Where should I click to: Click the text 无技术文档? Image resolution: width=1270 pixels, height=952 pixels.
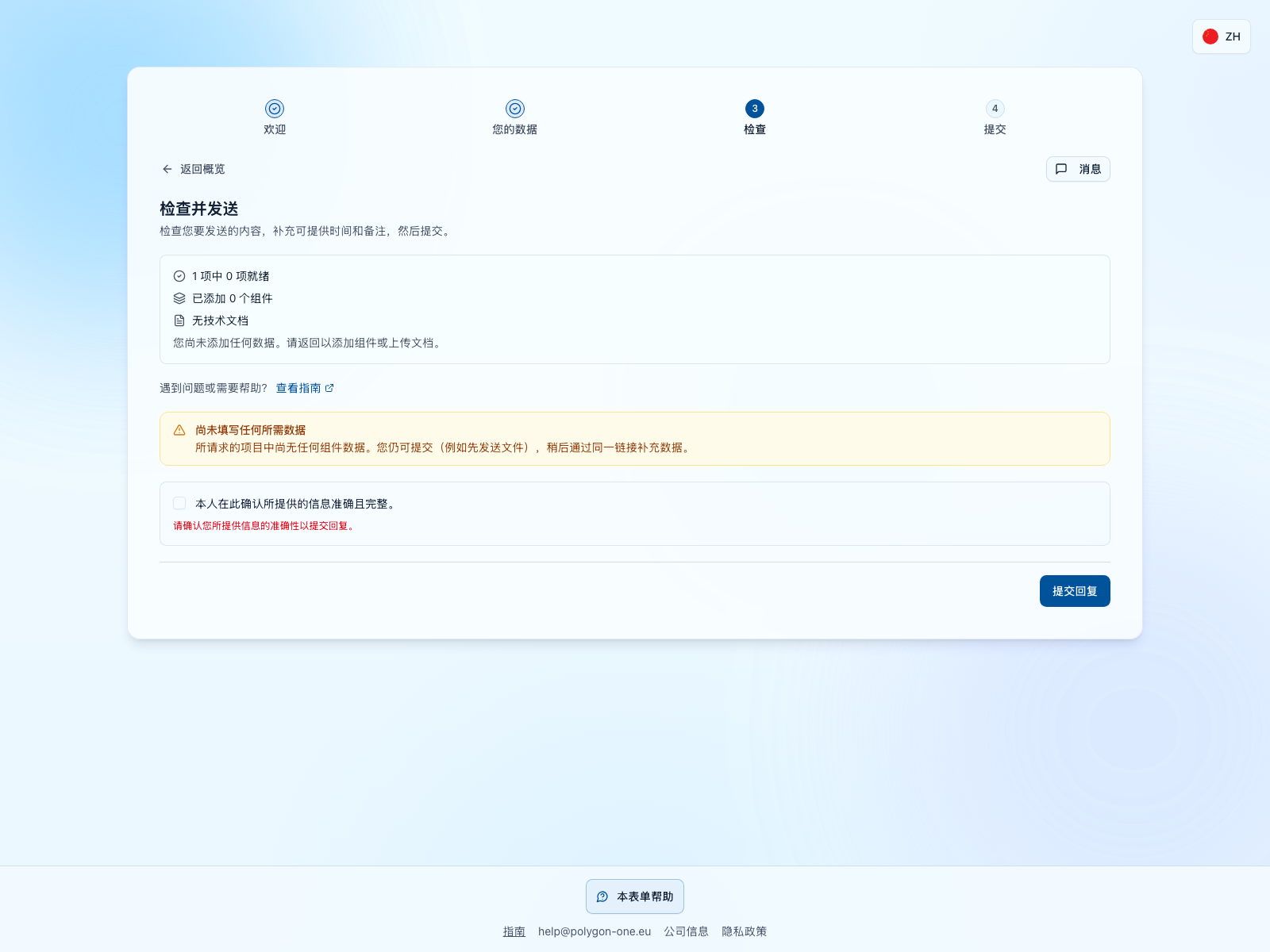[221, 321]
